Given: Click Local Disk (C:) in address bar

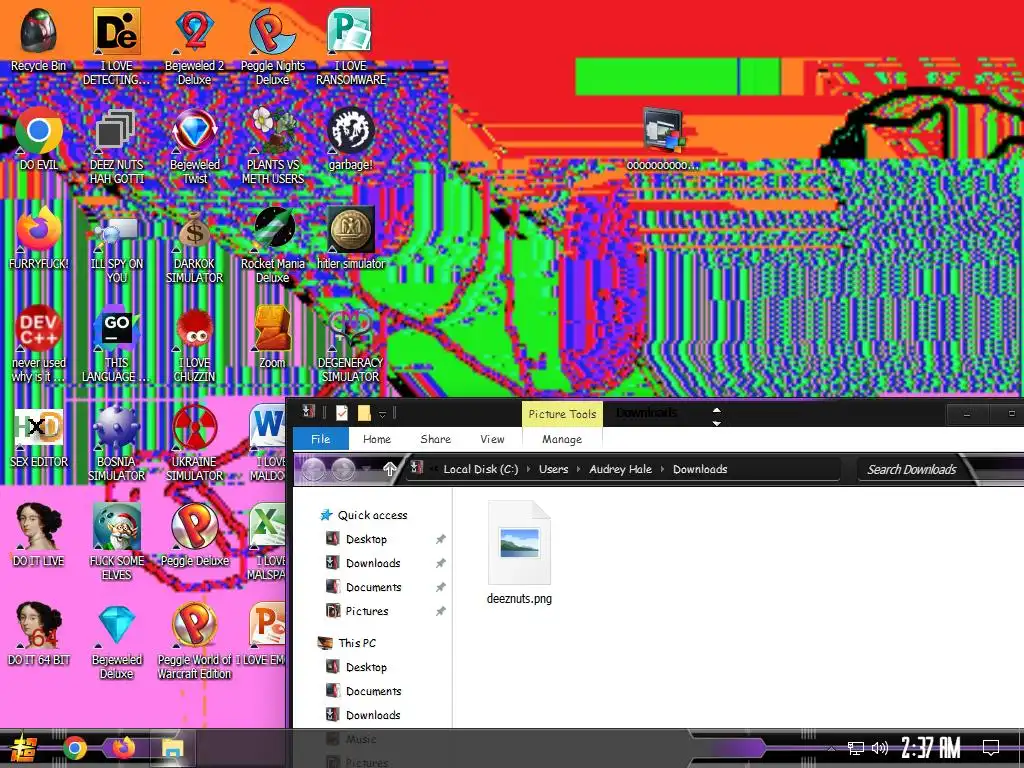Looking at the screenshot, I should pos(481,469).
